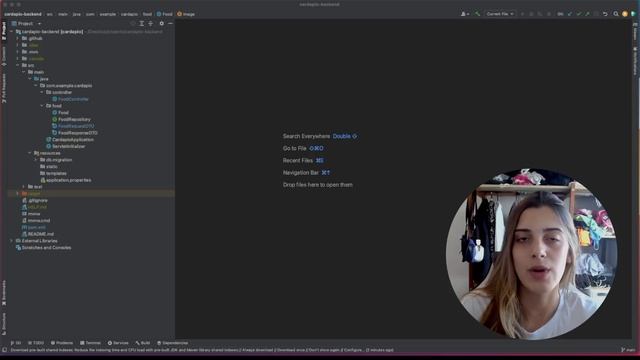Expand the External Libraries node arrow

11,241
